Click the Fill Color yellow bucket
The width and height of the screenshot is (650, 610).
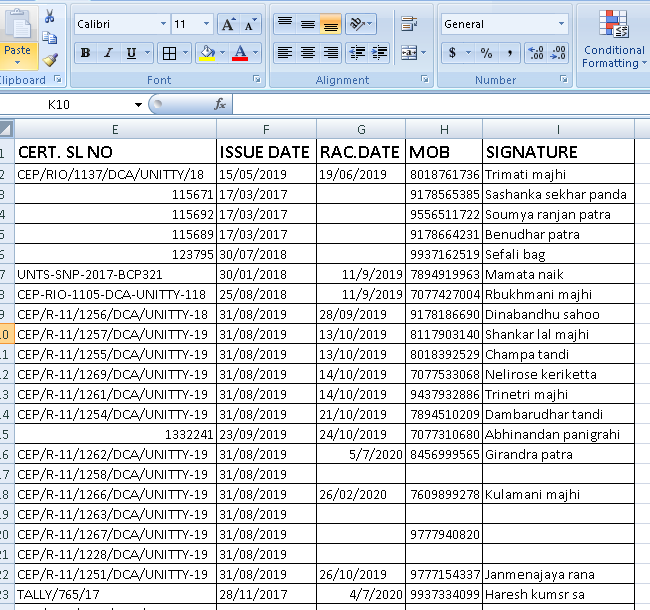206,53
